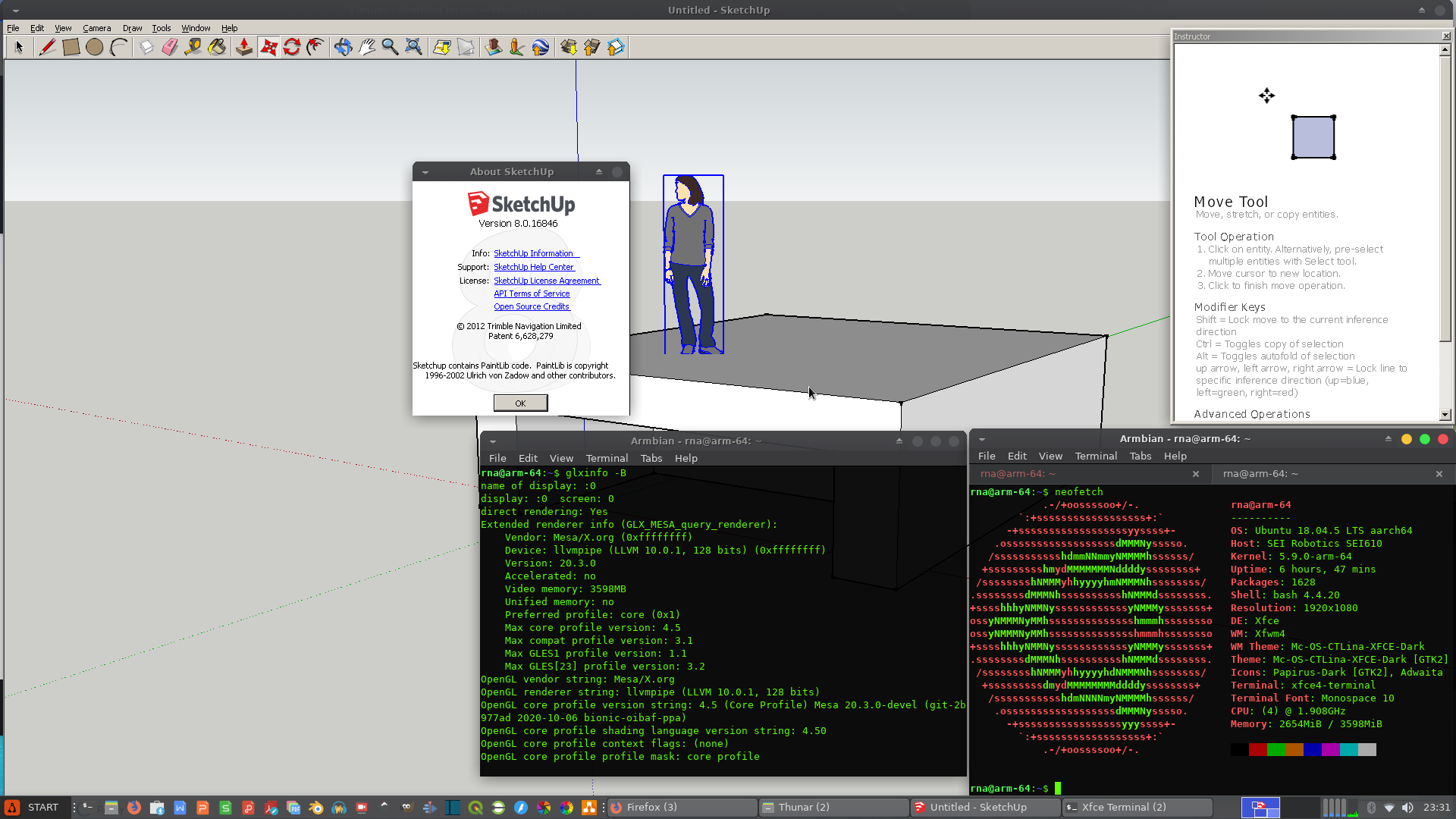This screenshot has width=1456, height=819.
Task: Open the START menu on taskbar
Action: pos(34,808)
